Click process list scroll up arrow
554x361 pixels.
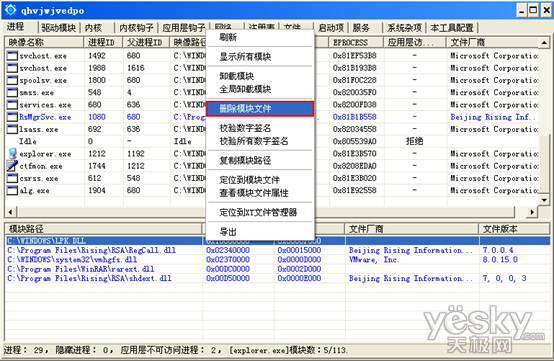544,43
